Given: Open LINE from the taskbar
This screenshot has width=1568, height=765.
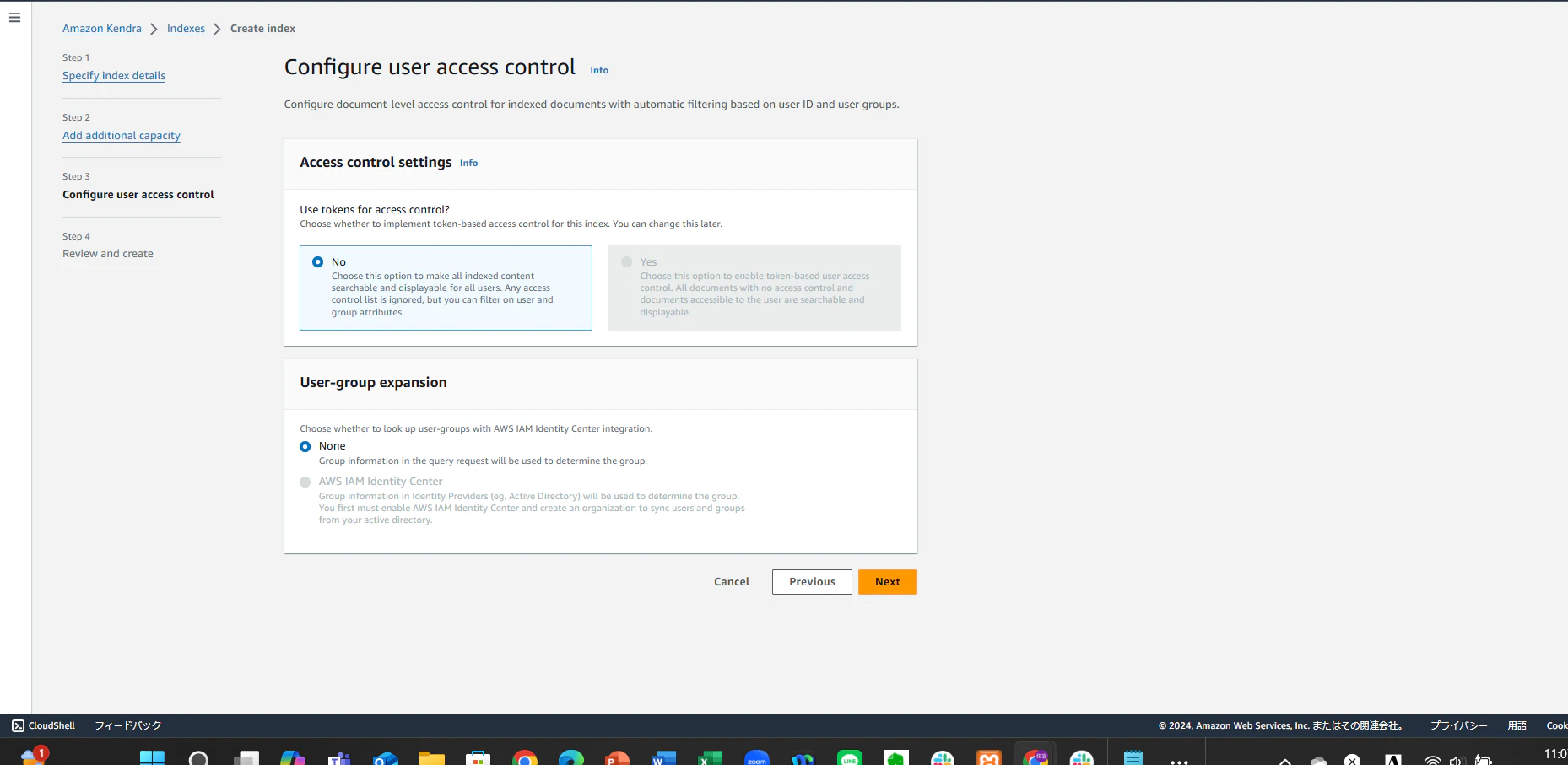Looking at the screenshot, I should pyautogui.click(x=850, y=758).
